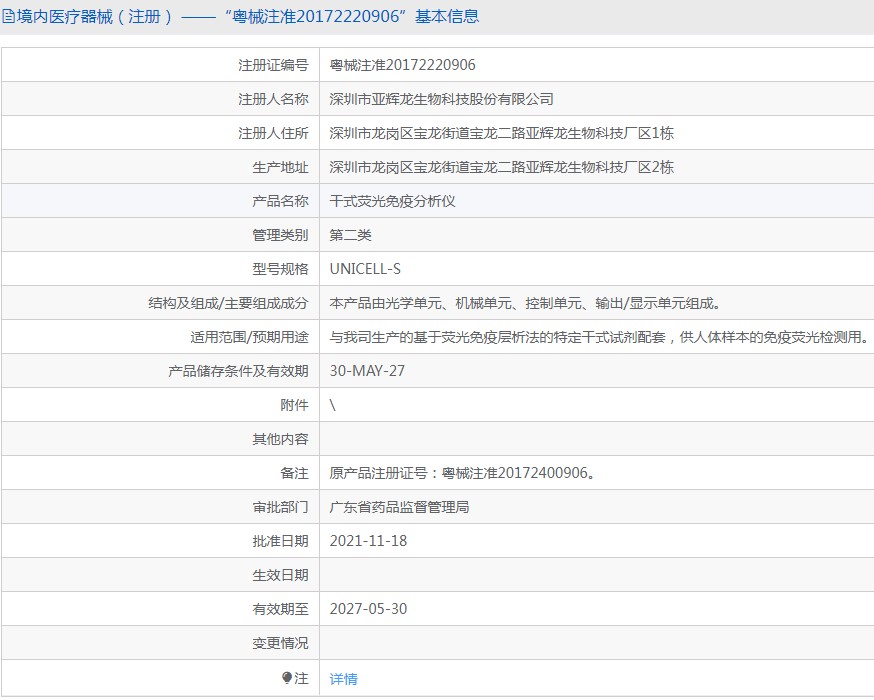Image resolution: width=874 pixels, height=700 pixels.
Task: Click the intended use text starting with 与我司生产的
Action: click(598, 337)
